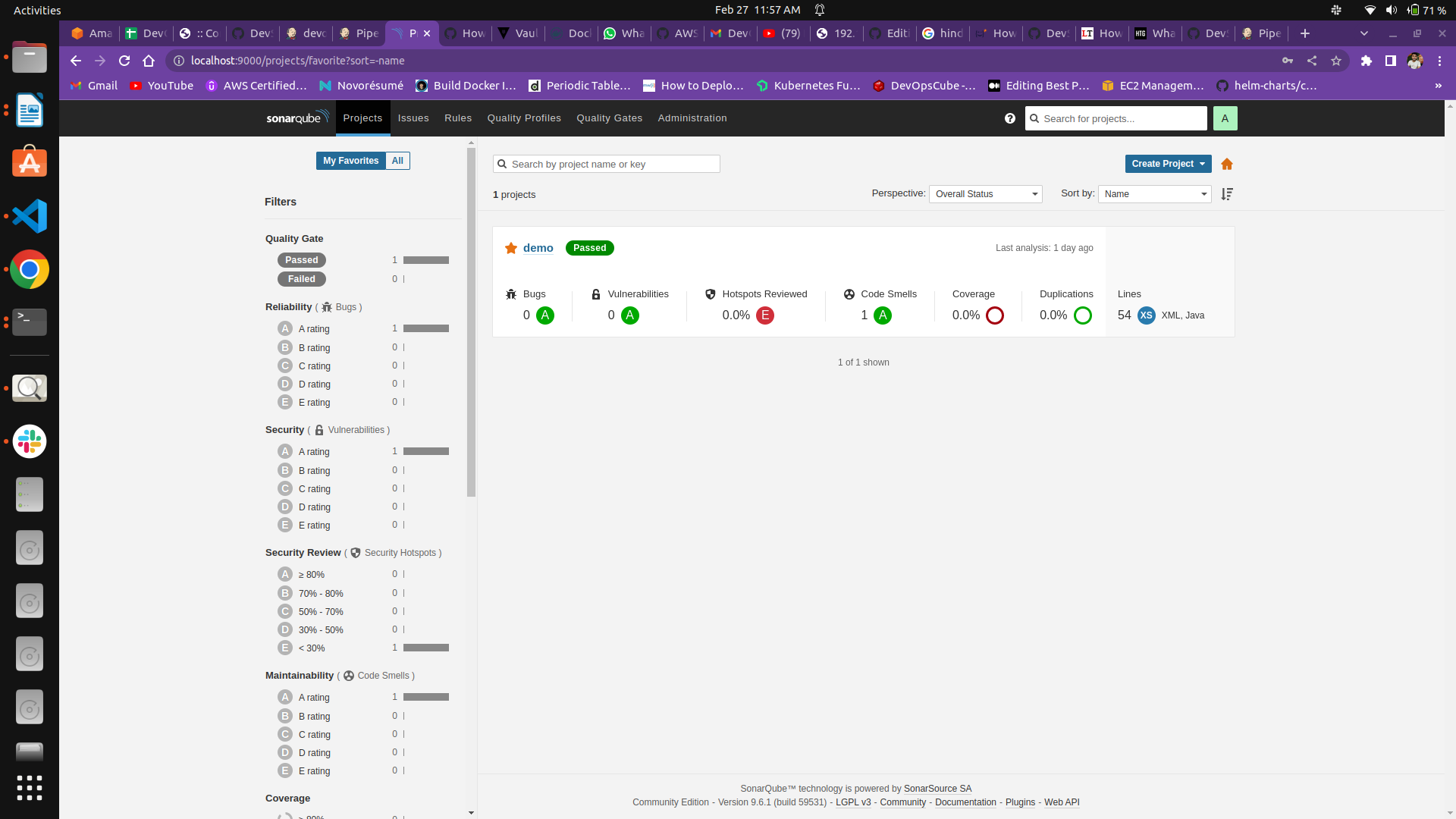The width and height of the screenshot is (1456, 819).
Task: Click the Duplications green ring indicator
Action: 1083,315
